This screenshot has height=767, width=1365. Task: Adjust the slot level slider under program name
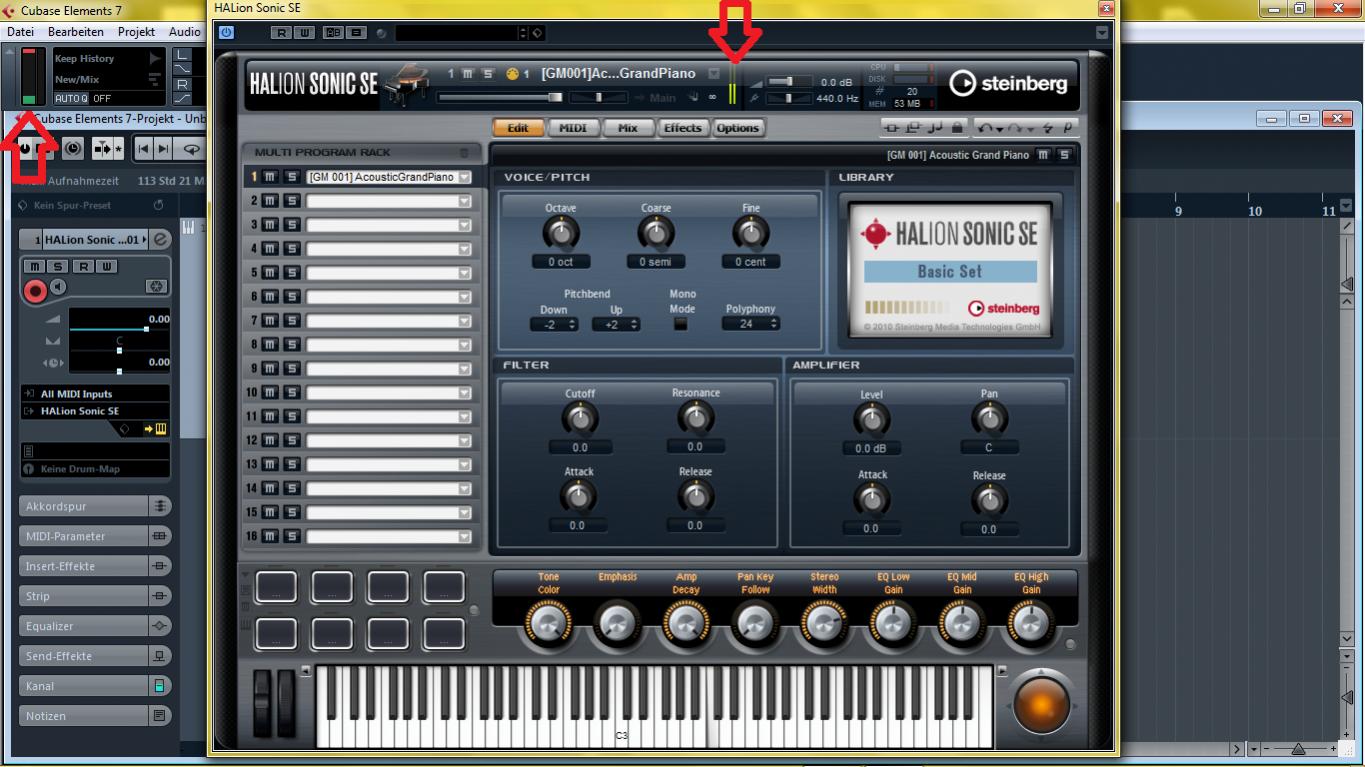pyautogui.click(x=500, y=97)
